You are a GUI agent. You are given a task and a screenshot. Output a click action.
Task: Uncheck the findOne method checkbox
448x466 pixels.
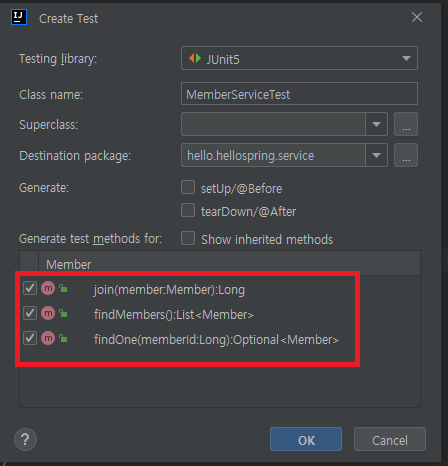coord(30,338)
